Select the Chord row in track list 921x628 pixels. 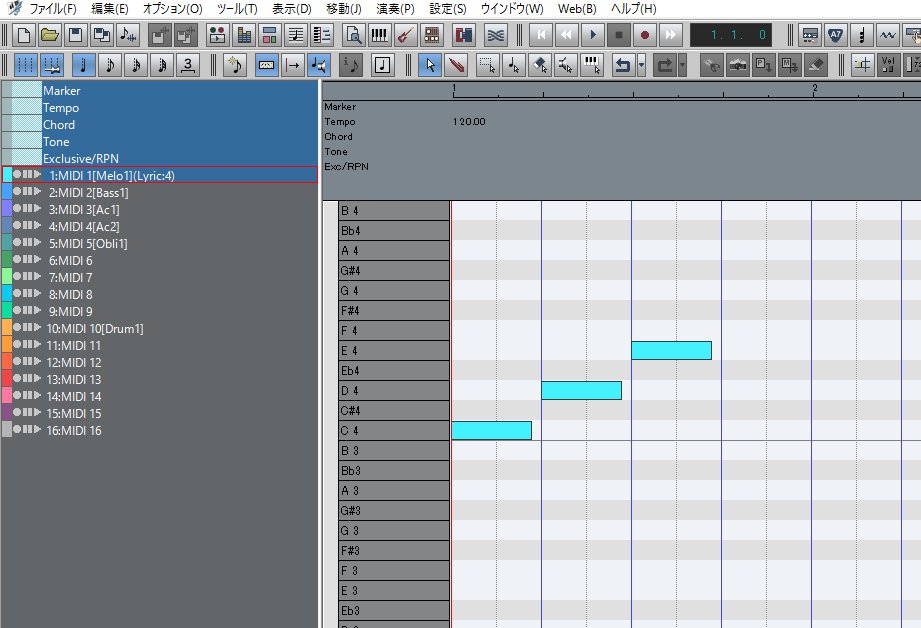(x=160, y=125)
